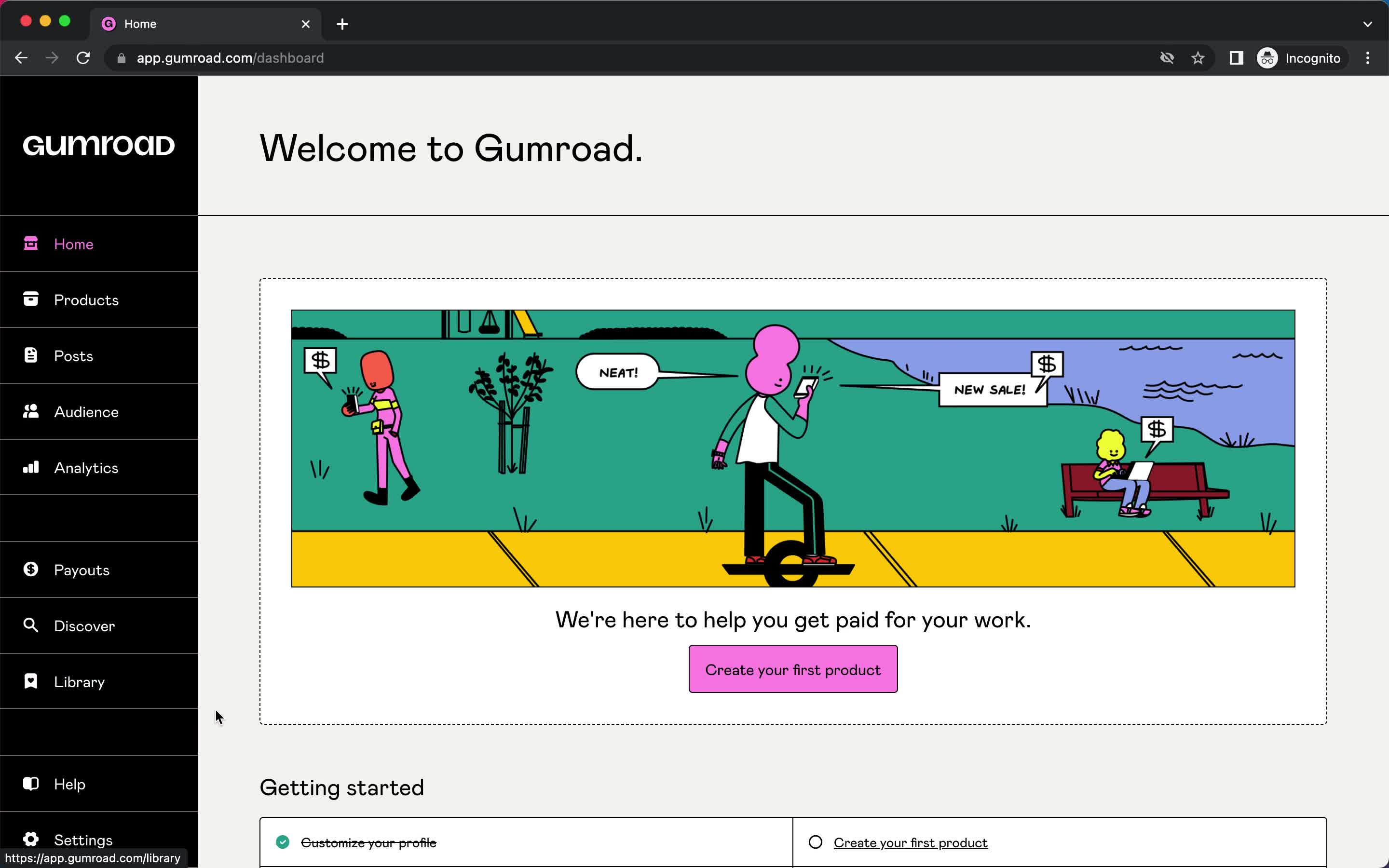Click the Analytics bar chart icon

[30, 467]
